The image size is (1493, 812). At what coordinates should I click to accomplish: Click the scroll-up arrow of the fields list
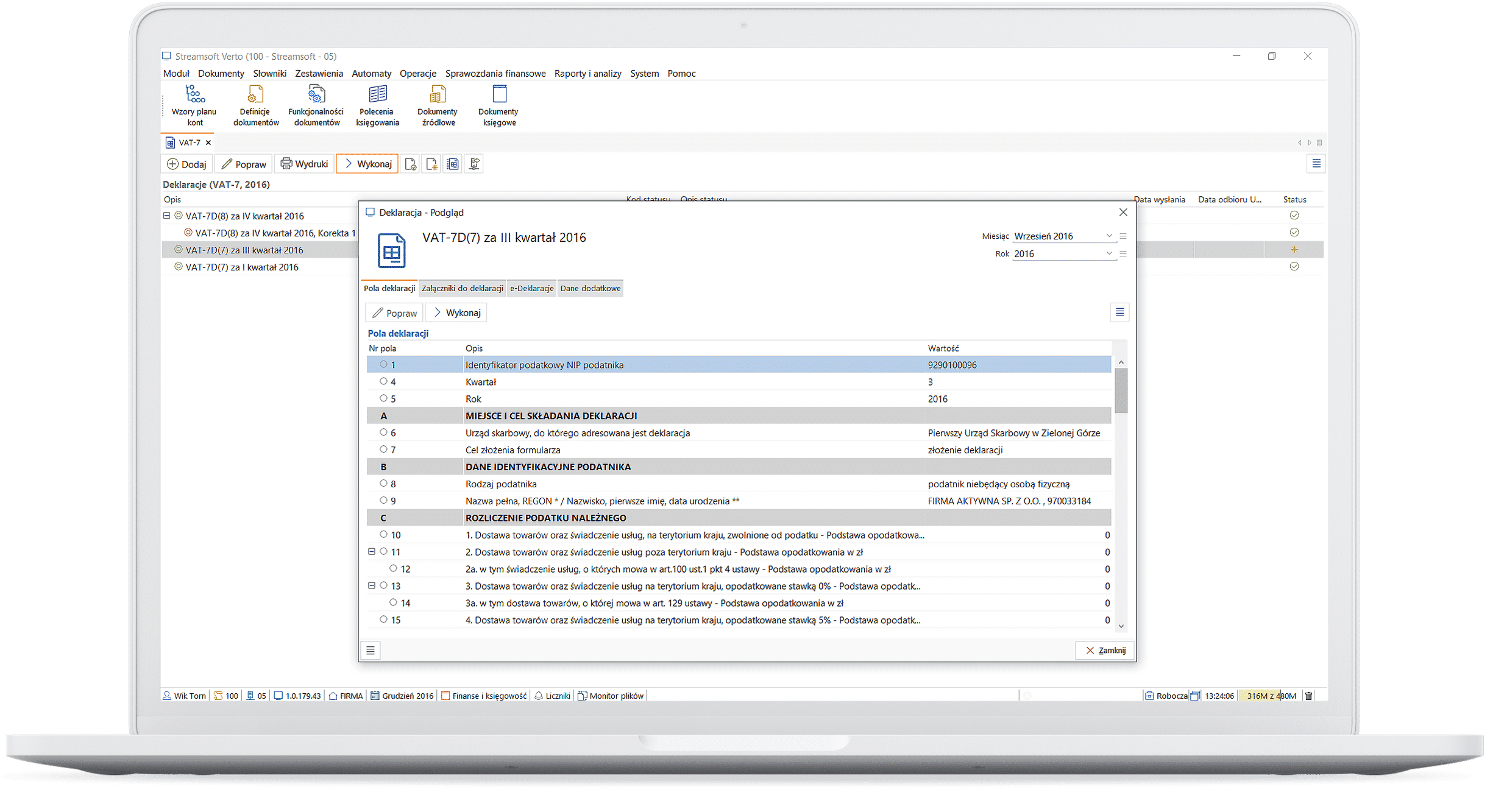tap(1121, 362)
